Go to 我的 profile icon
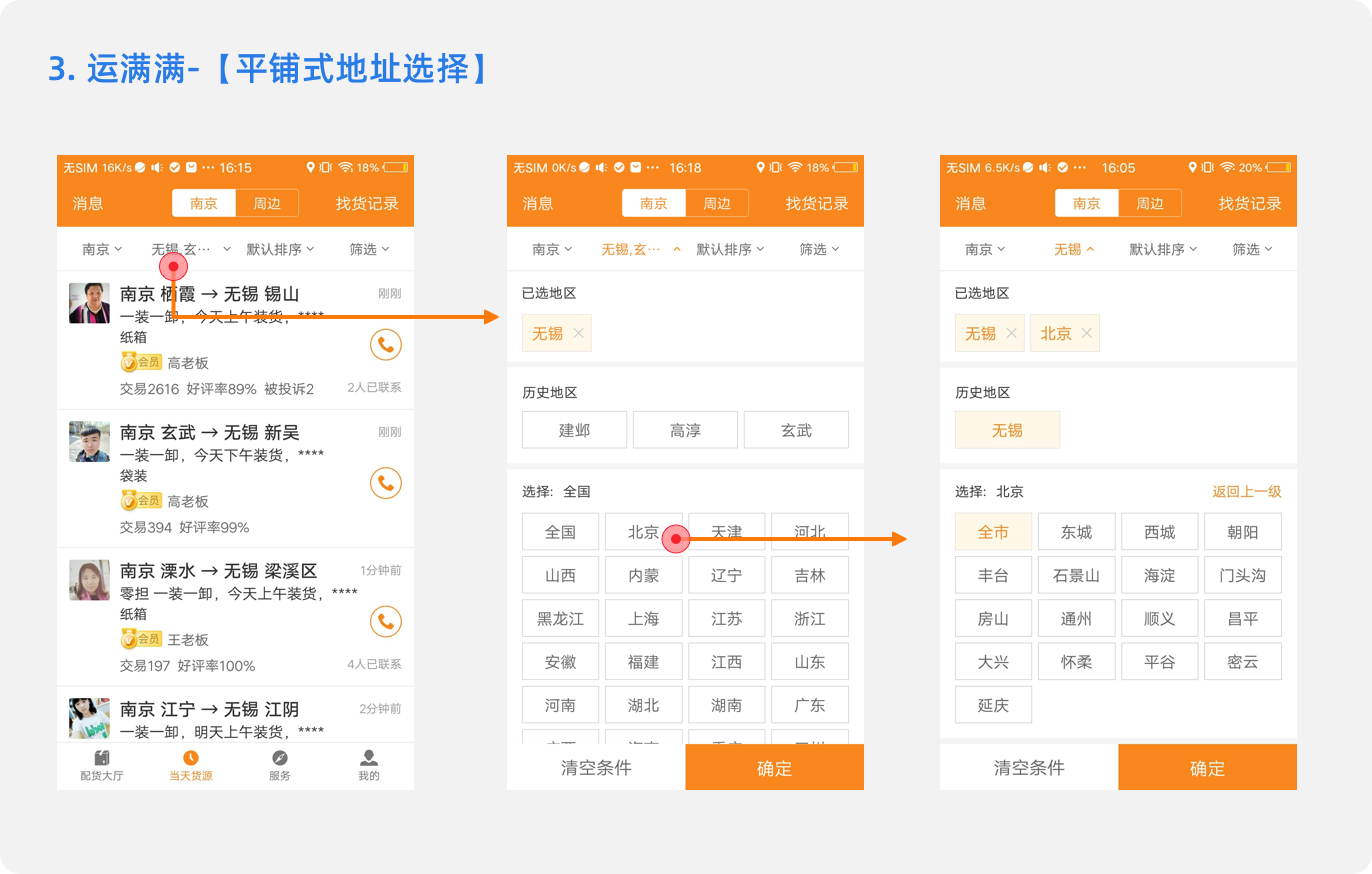Viewport: 1372px width, 874px height. point(369,765)
